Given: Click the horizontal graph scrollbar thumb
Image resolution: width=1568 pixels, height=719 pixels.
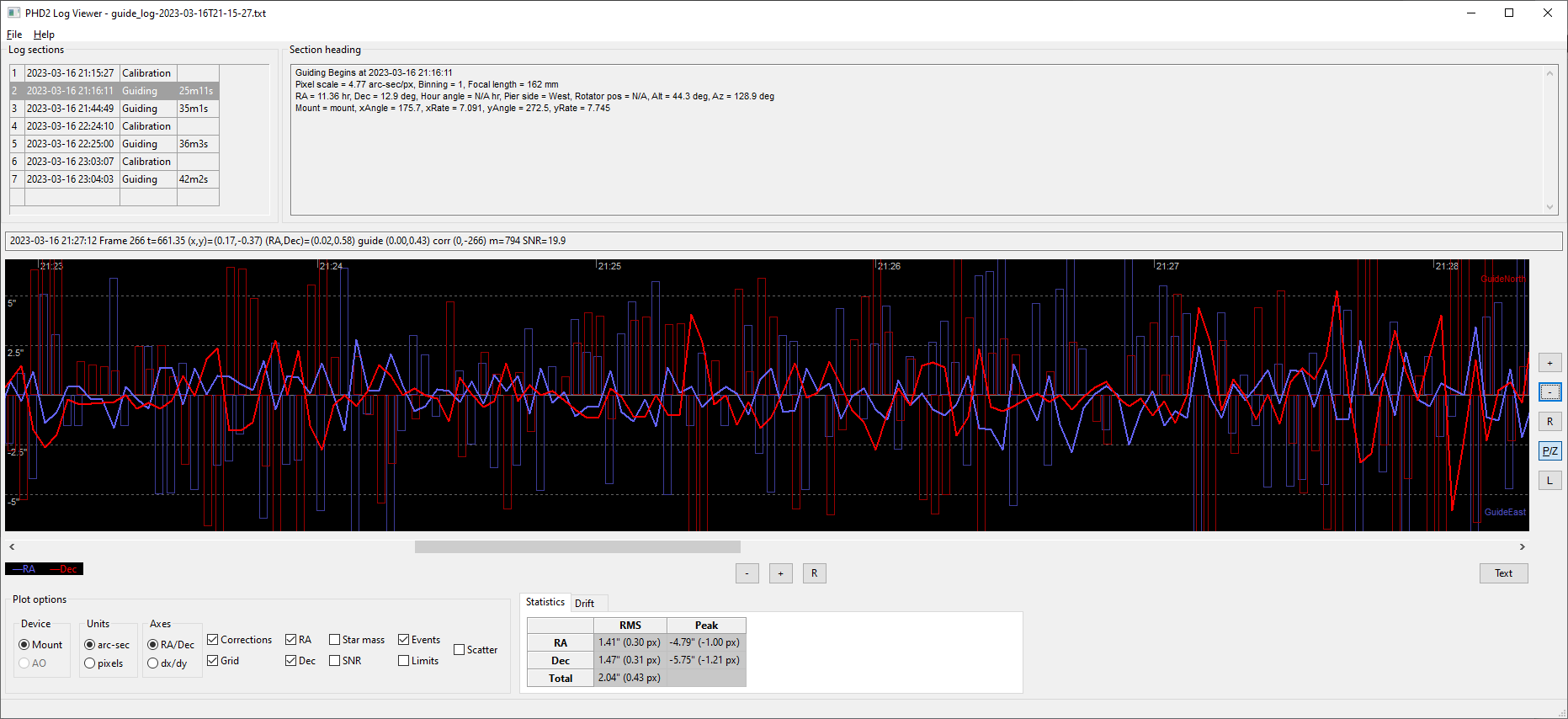Looking at the screenshot, I should (577, 547).
